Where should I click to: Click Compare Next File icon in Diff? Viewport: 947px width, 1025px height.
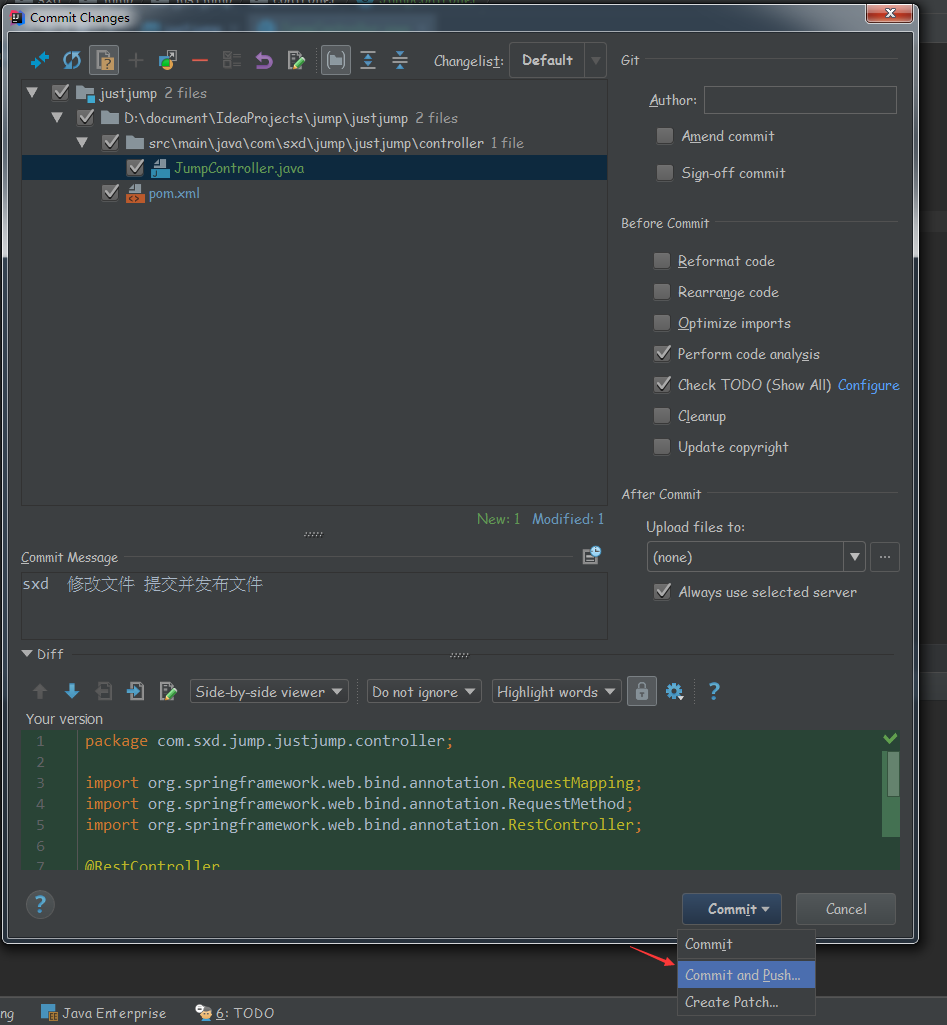[x=136, y=691]
